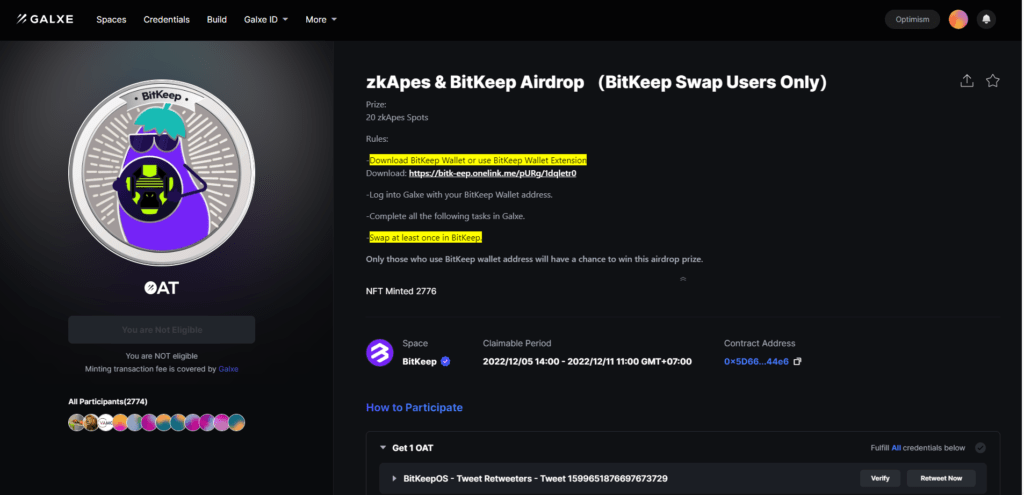Click the credentials completion check circle

[980, 448]
